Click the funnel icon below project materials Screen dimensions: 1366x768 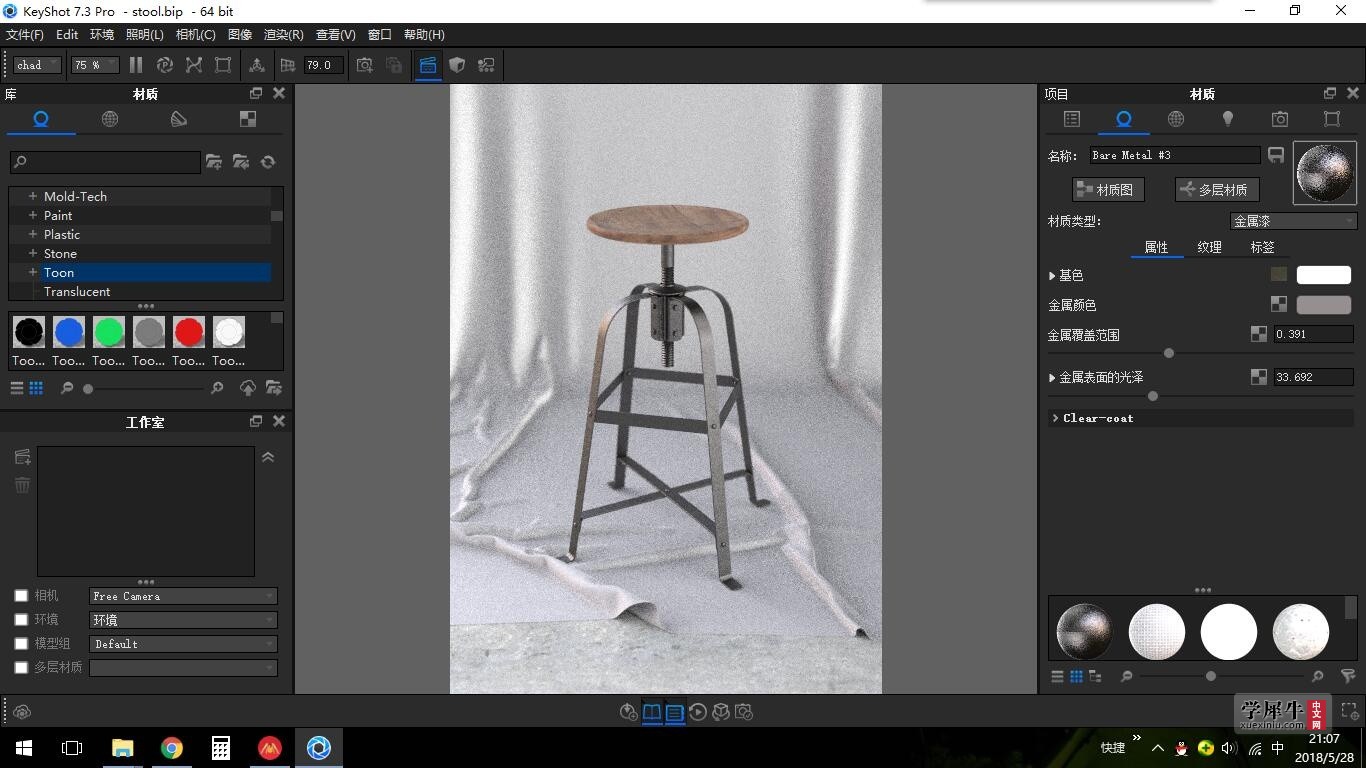[x=1348, y=677]
